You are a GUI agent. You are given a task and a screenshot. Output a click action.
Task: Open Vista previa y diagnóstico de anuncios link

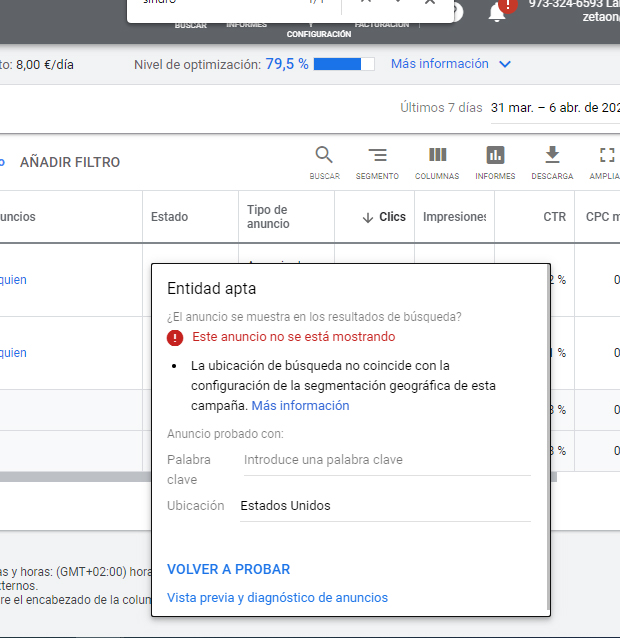coord(277,598)
